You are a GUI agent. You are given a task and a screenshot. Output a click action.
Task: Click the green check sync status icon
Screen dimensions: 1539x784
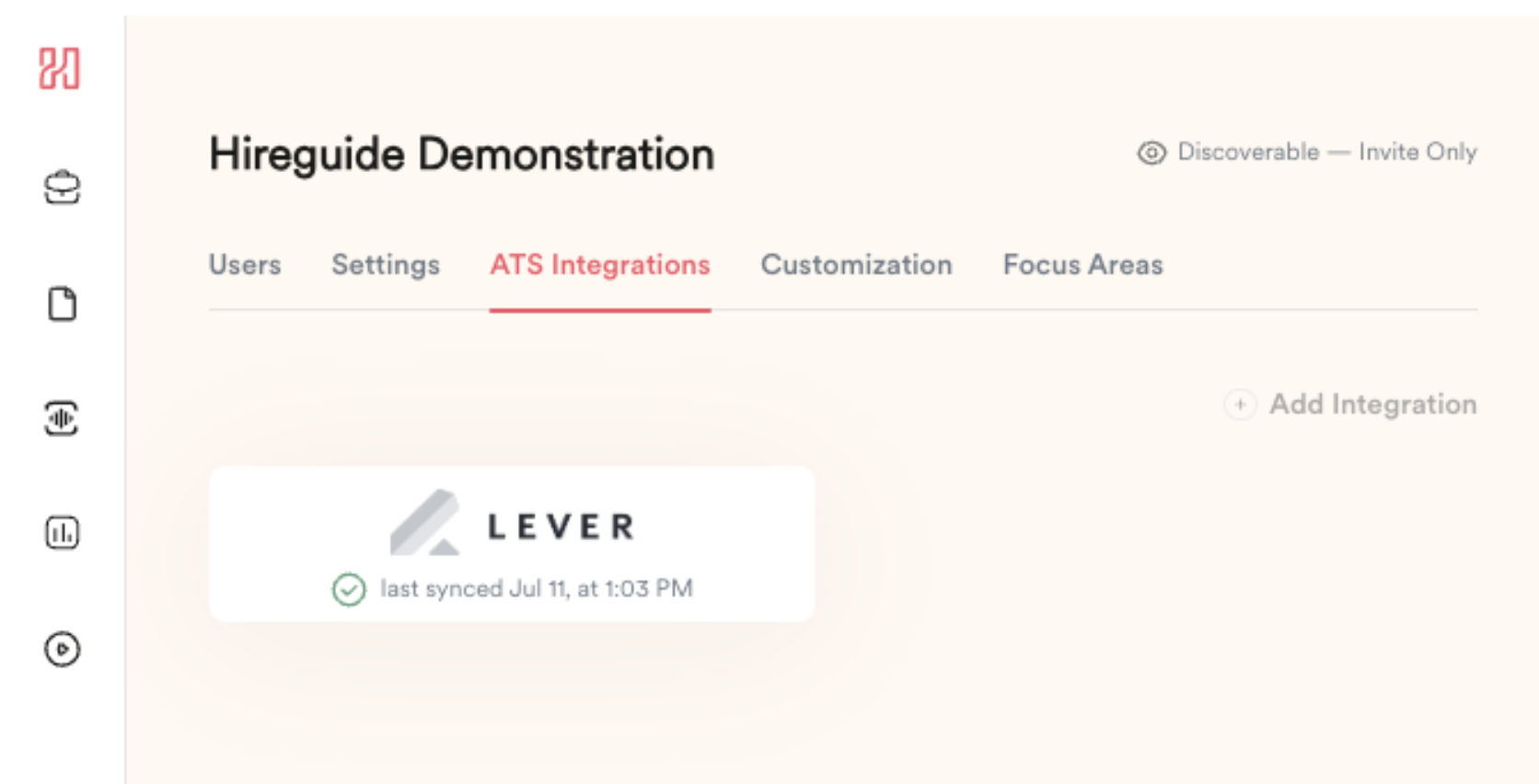(349, 589)
